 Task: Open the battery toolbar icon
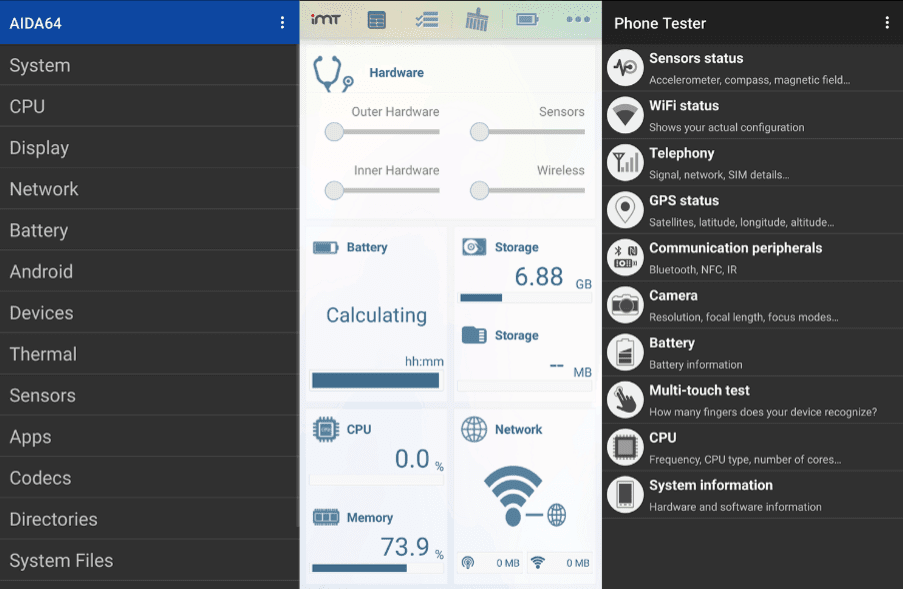coord(527,20)
